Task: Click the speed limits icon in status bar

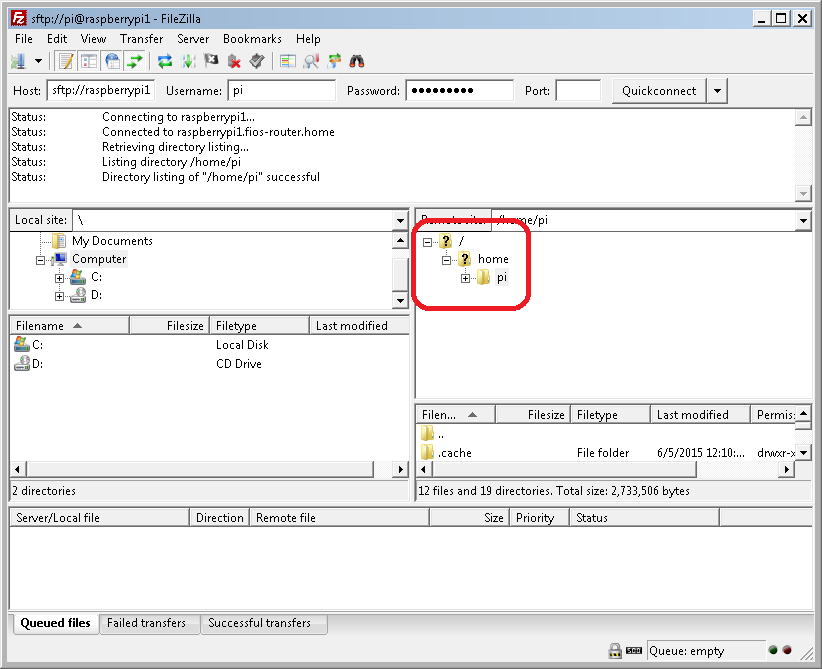Action: (634, 651)
